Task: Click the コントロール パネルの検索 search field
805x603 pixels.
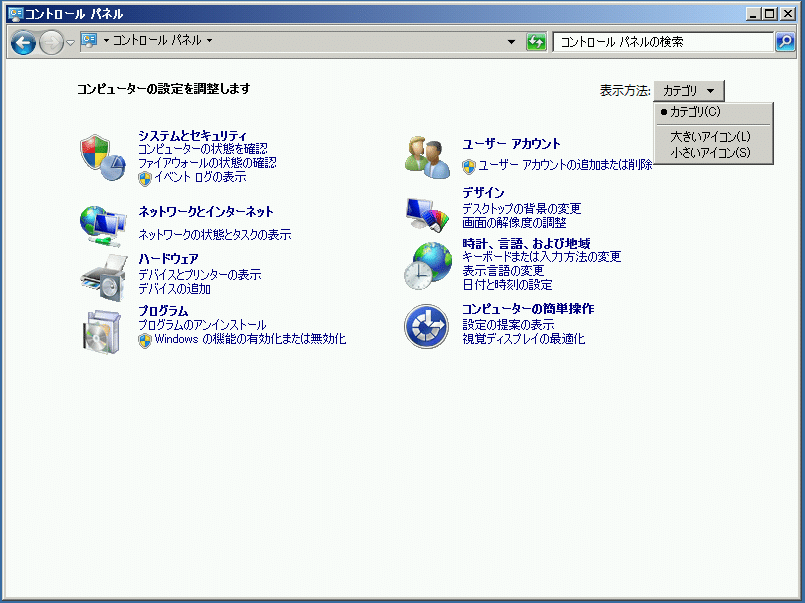Action: click(663, 42)
